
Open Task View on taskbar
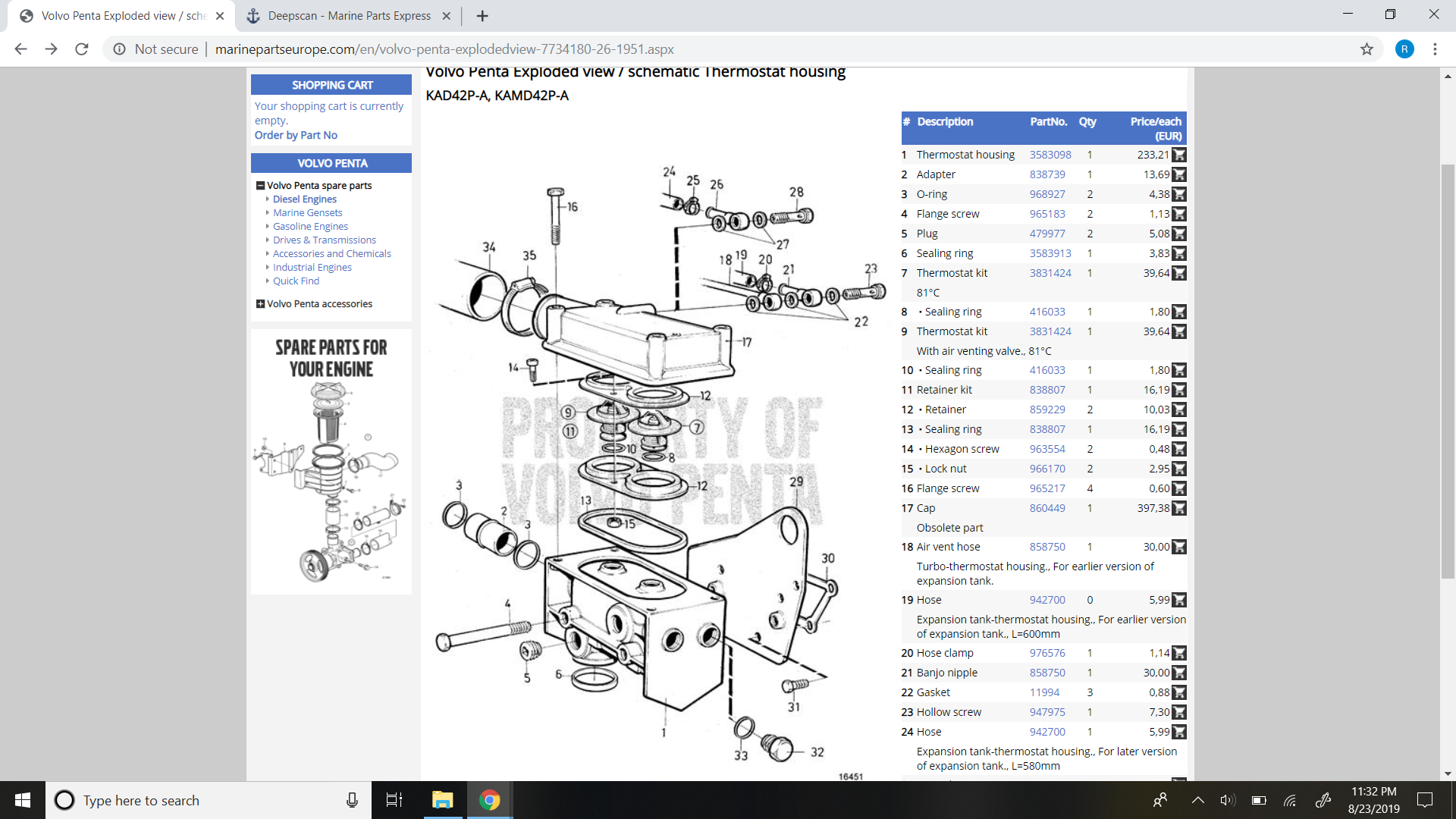(x=394, y=800)
